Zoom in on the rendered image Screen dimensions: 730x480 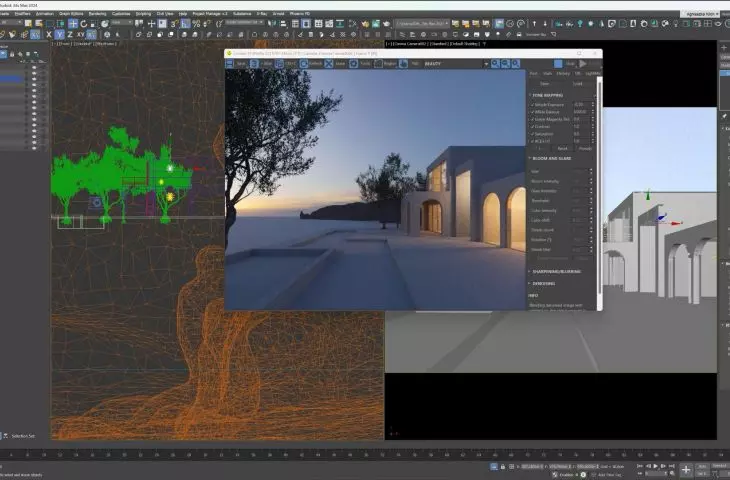click(x=495, y=63)
